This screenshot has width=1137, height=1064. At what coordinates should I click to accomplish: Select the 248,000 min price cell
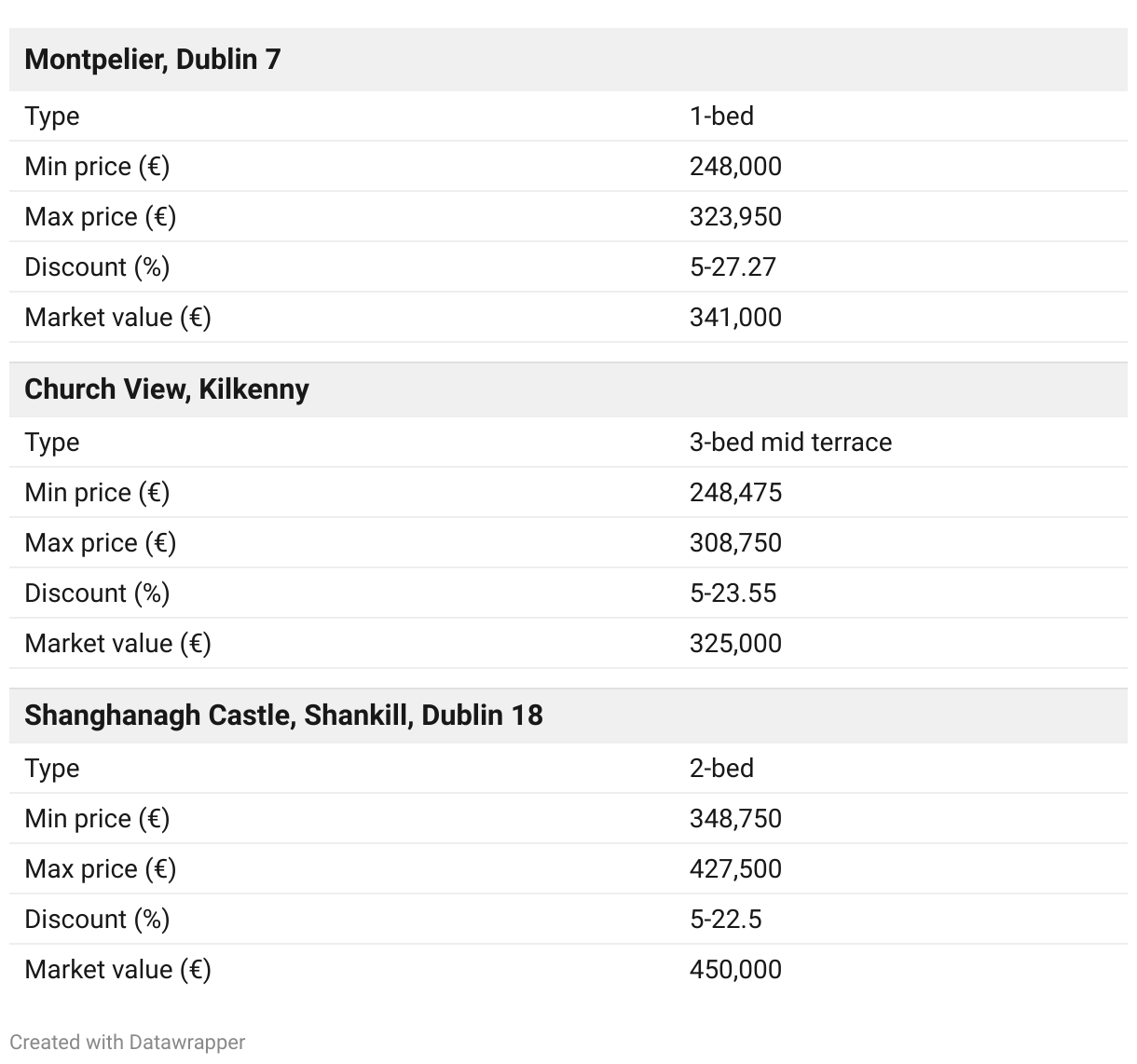(x=735, y=167)
